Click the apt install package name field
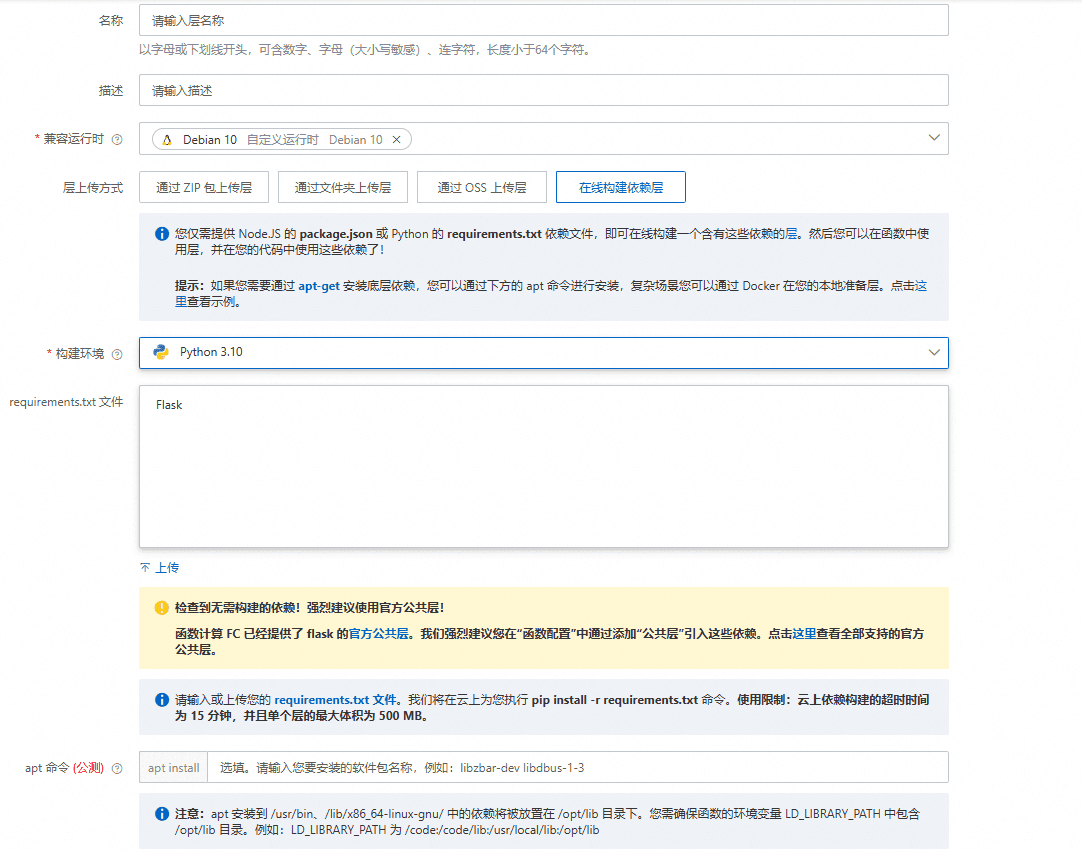 pos(577,768)
